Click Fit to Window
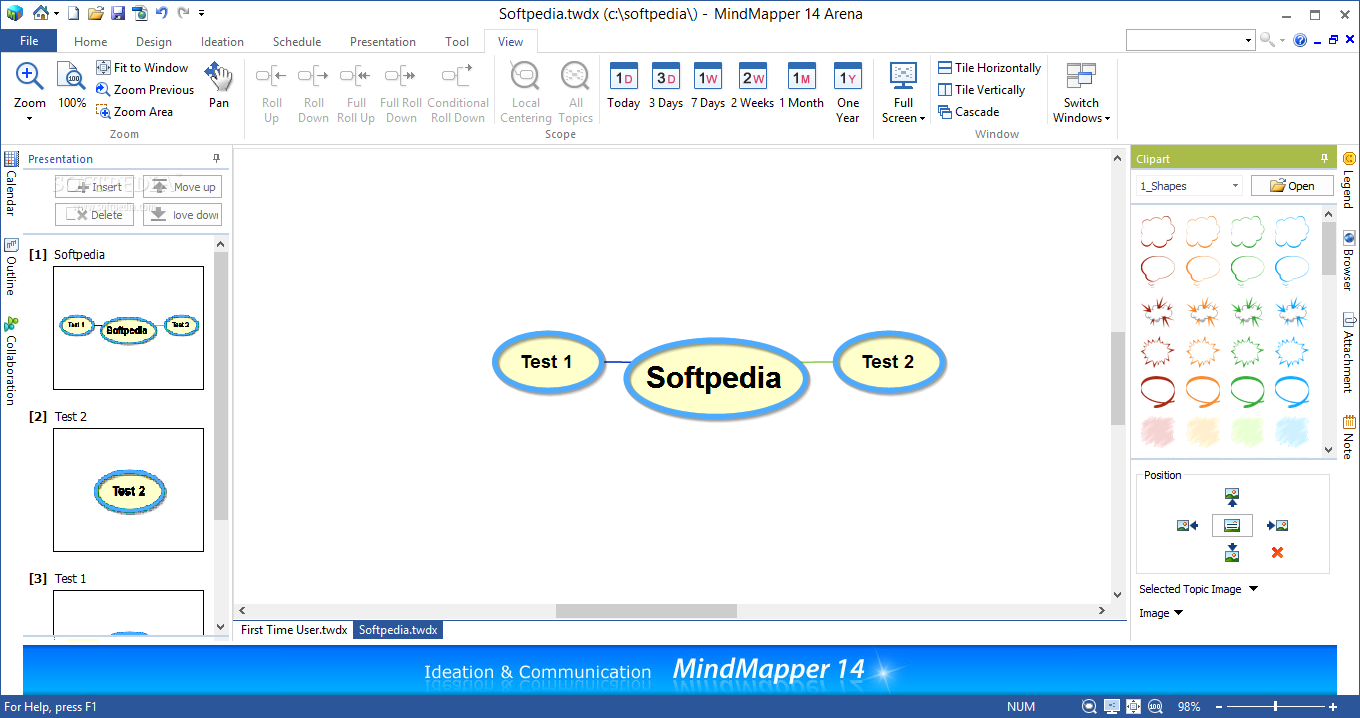1360x718 pixels. tap(142, 68)
